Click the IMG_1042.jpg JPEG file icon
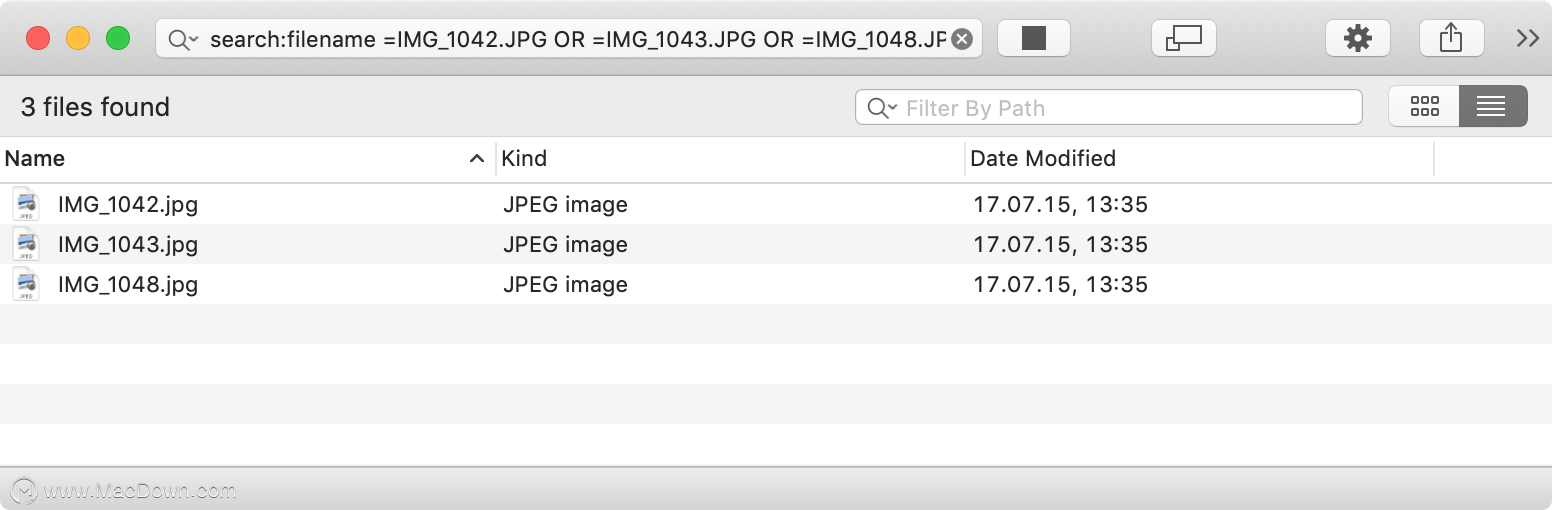This screenshot has height=510, width=1552. coord(26,204)
